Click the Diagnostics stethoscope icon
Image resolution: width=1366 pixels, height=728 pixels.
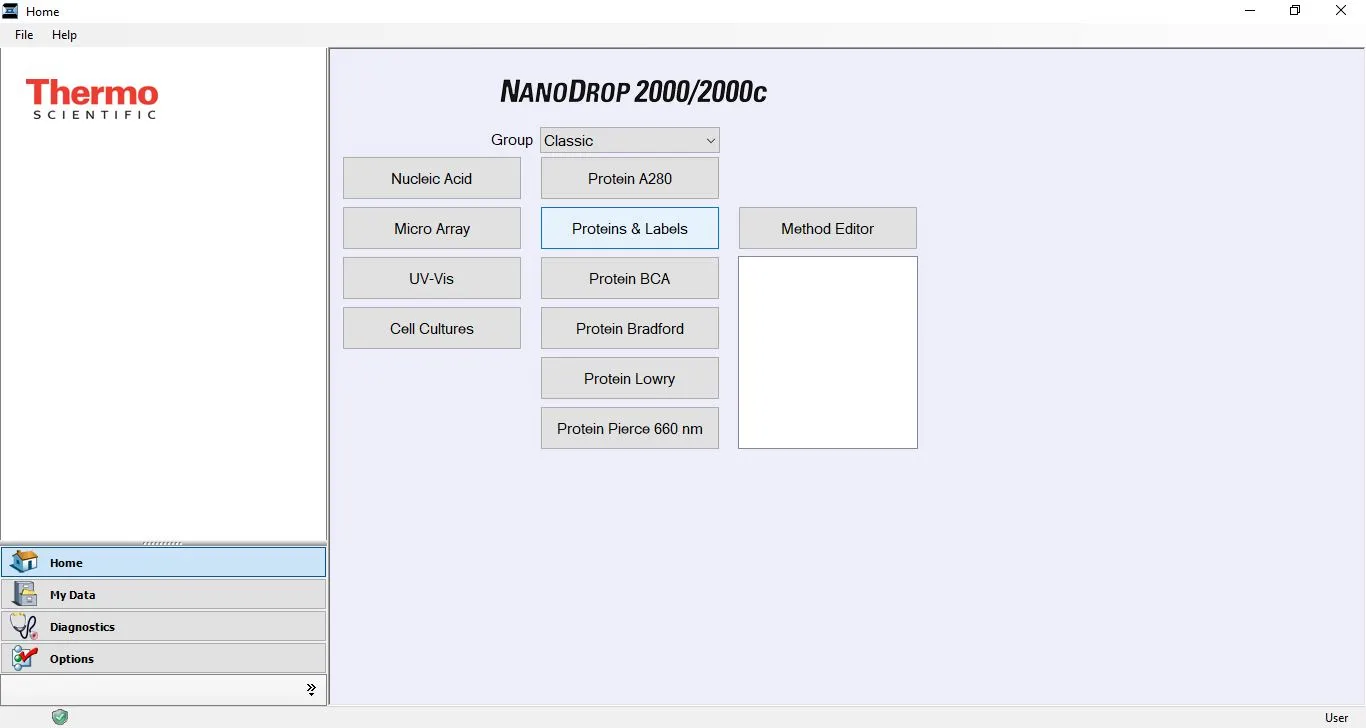click(x=24, y=626)
